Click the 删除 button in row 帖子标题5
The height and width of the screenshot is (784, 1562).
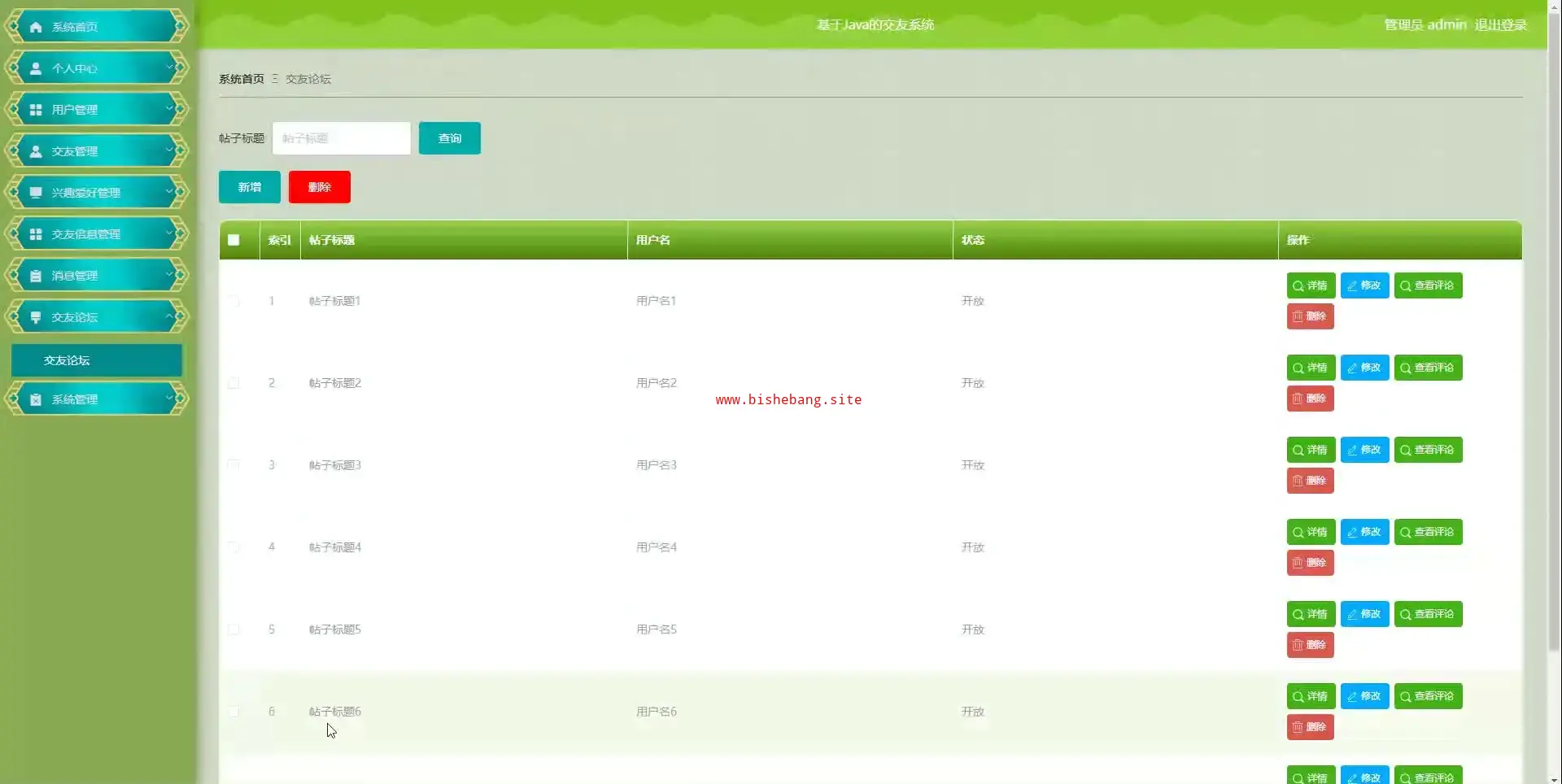pyautogui.click(x=1311, y=645)
